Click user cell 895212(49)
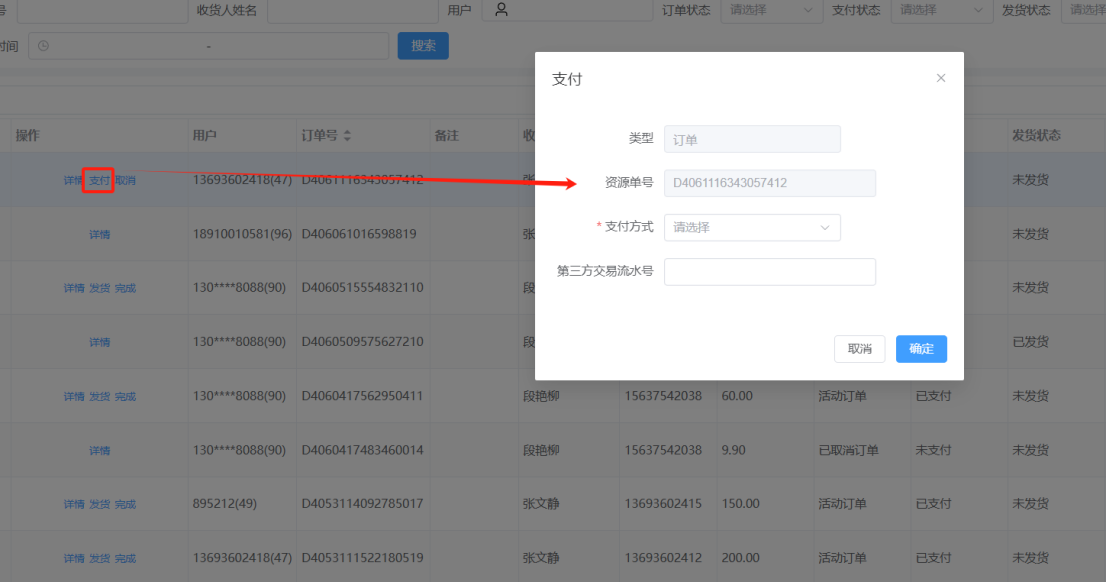This screenshot has width=1106, height=582. (x=224, y=504)
